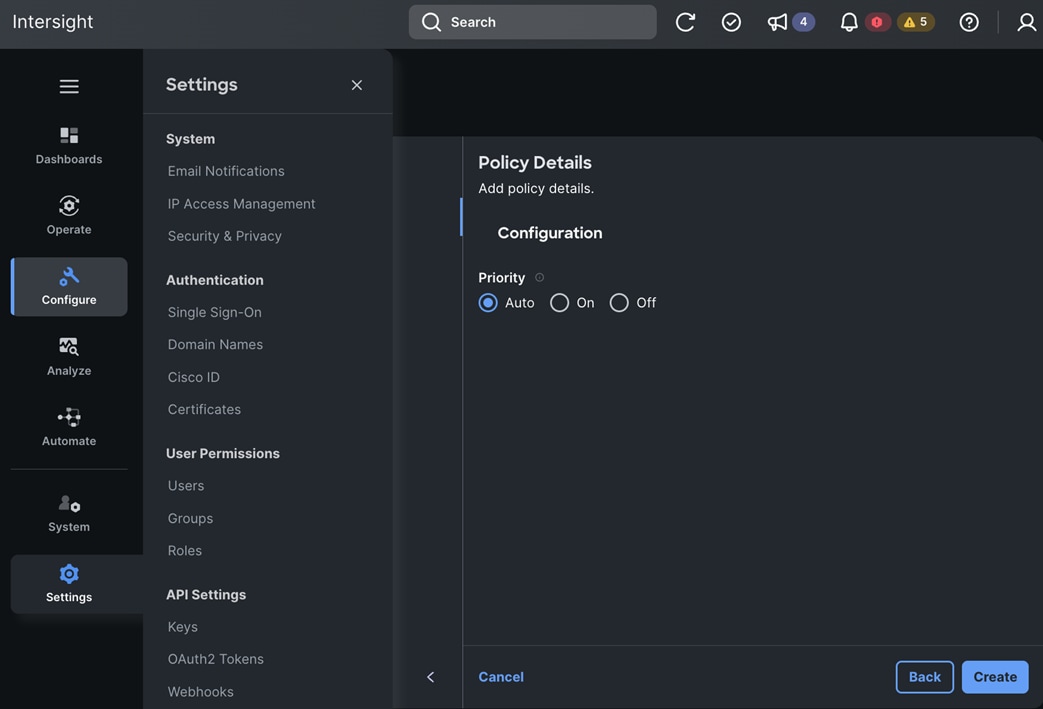Open the announcements megaphone icon

777,22
